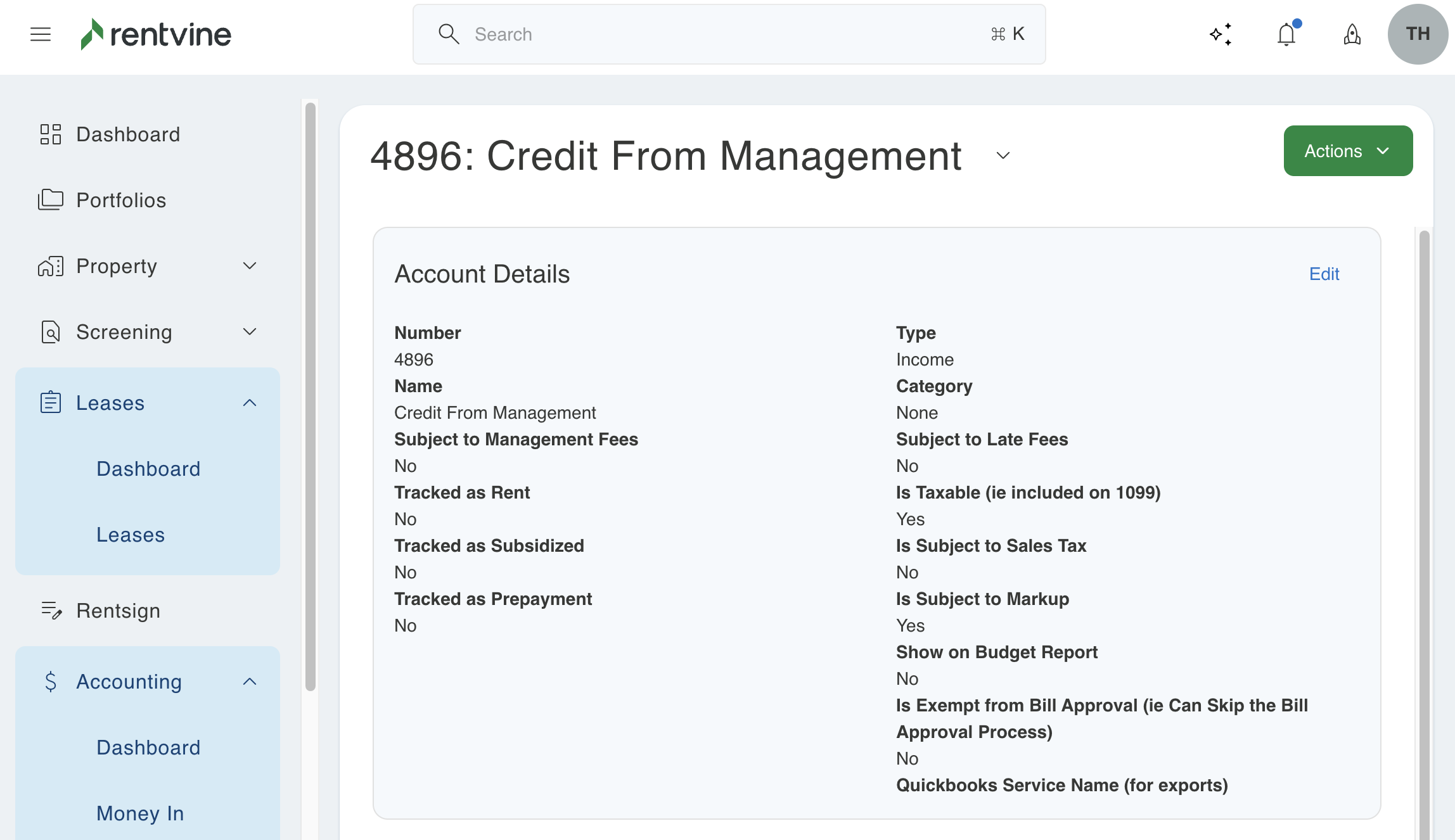Click the Search input field

pos(729,34)
